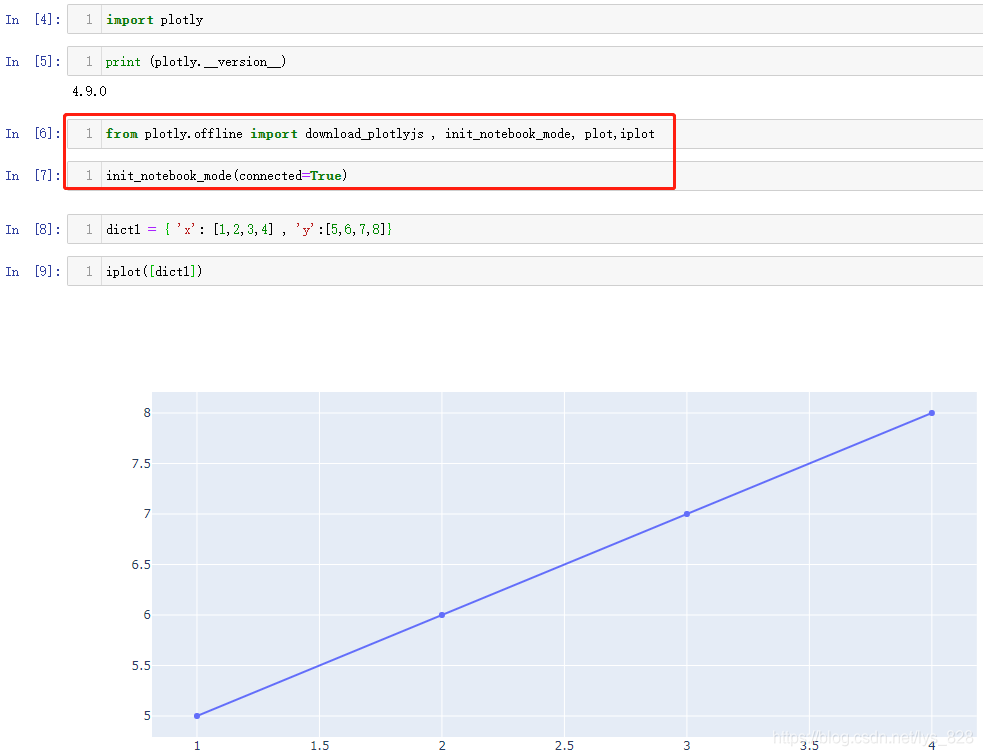The height and width of the screenshot is (756, 983).
Task: Click the In [8]: prompt label
Action: pyautogui.click(x=33, y=229)
